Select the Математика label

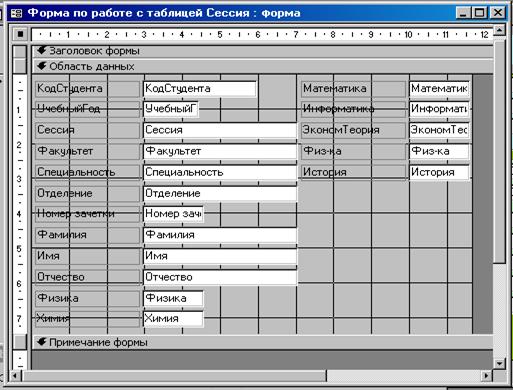[353, 89]
